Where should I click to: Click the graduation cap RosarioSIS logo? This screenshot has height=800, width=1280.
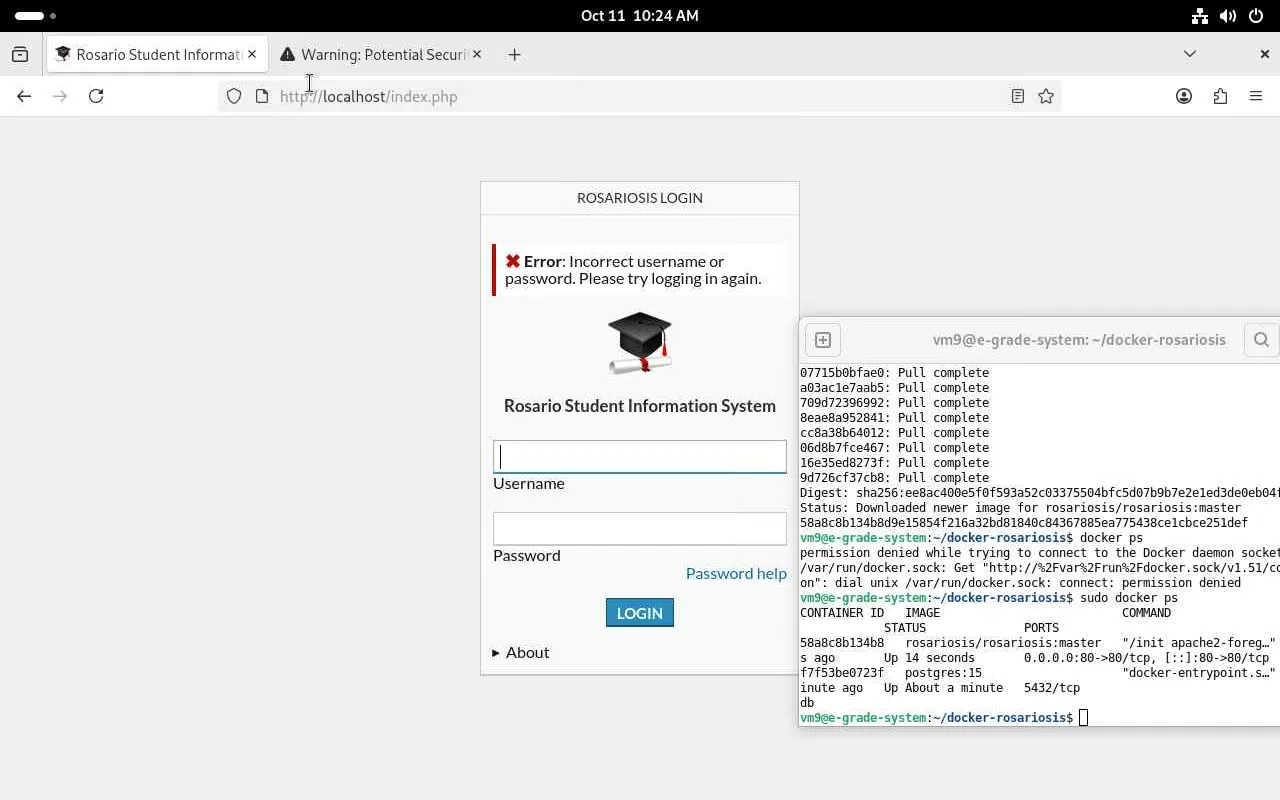640,343
